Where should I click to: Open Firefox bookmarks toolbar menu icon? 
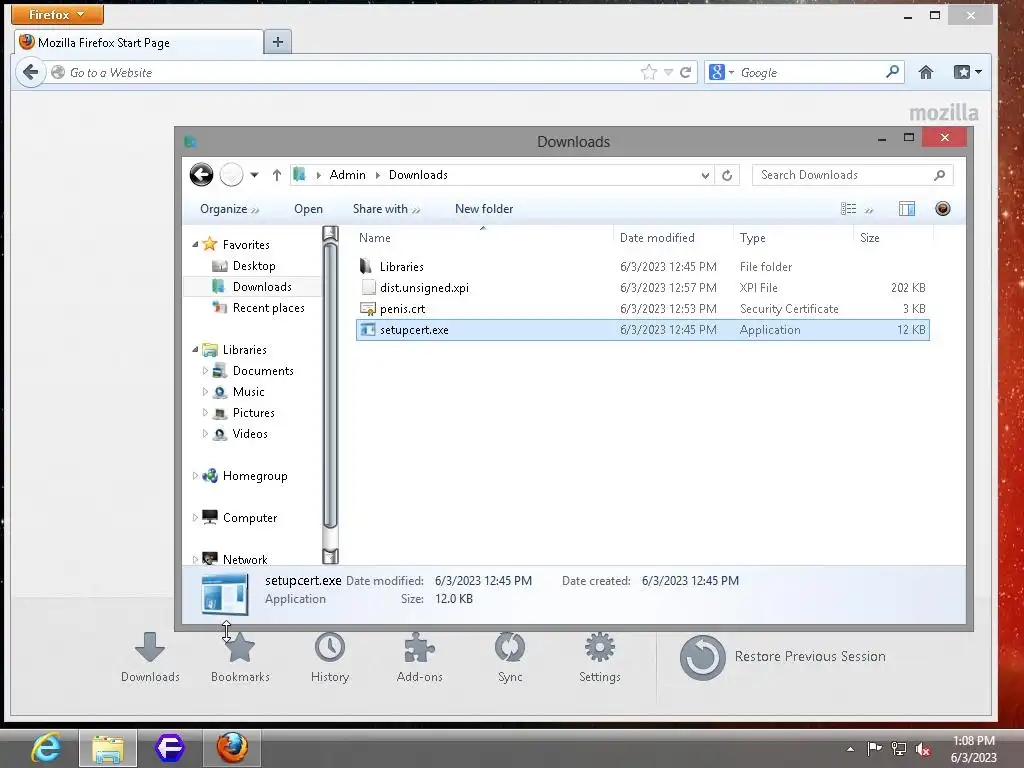pyautogui.click(x=967, y=72)
